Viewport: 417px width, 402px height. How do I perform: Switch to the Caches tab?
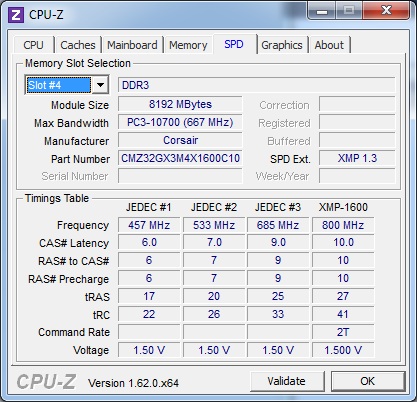coord(78,45)
